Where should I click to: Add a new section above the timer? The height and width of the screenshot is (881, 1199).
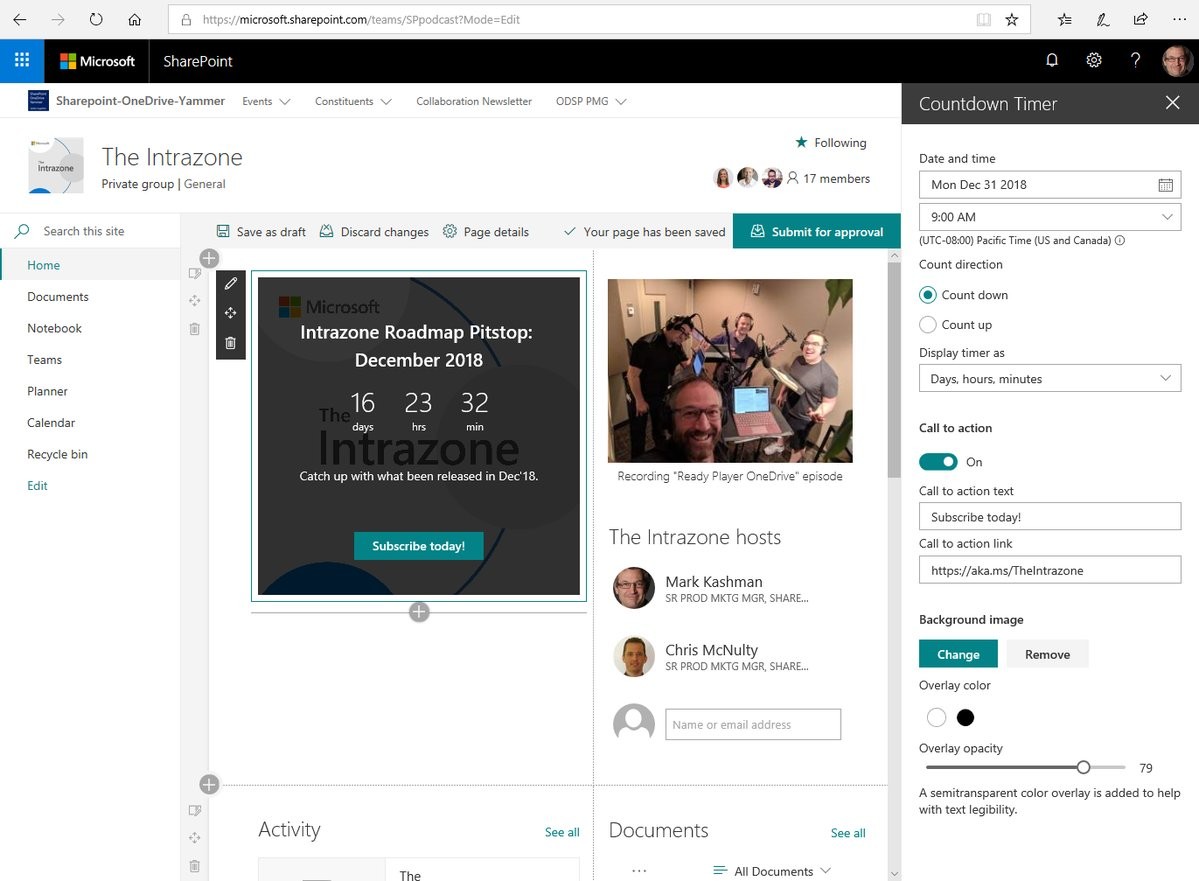pyautogui.click(x=209, y=259)
